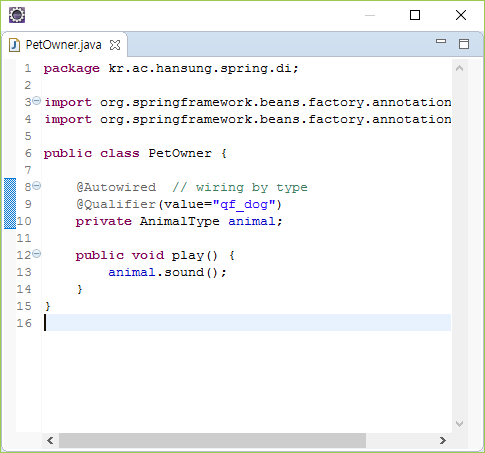This screenshot has width=485, height=453.
Task: Click "animal.sound();" on line 13
Action: 167,272
